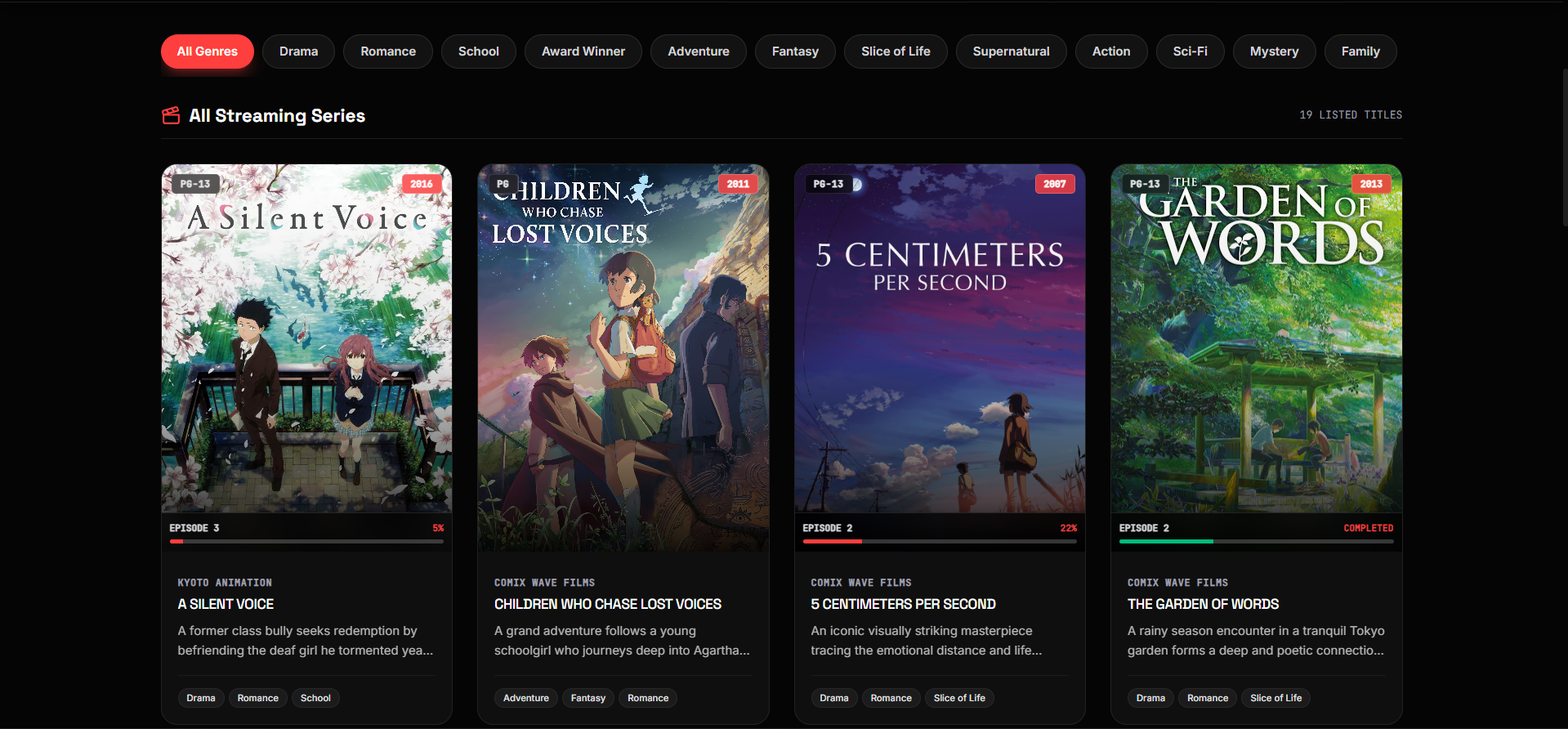Click COMIX WAVE FILMS above 5 Centimeters
1568x729 pixels.
861,583
